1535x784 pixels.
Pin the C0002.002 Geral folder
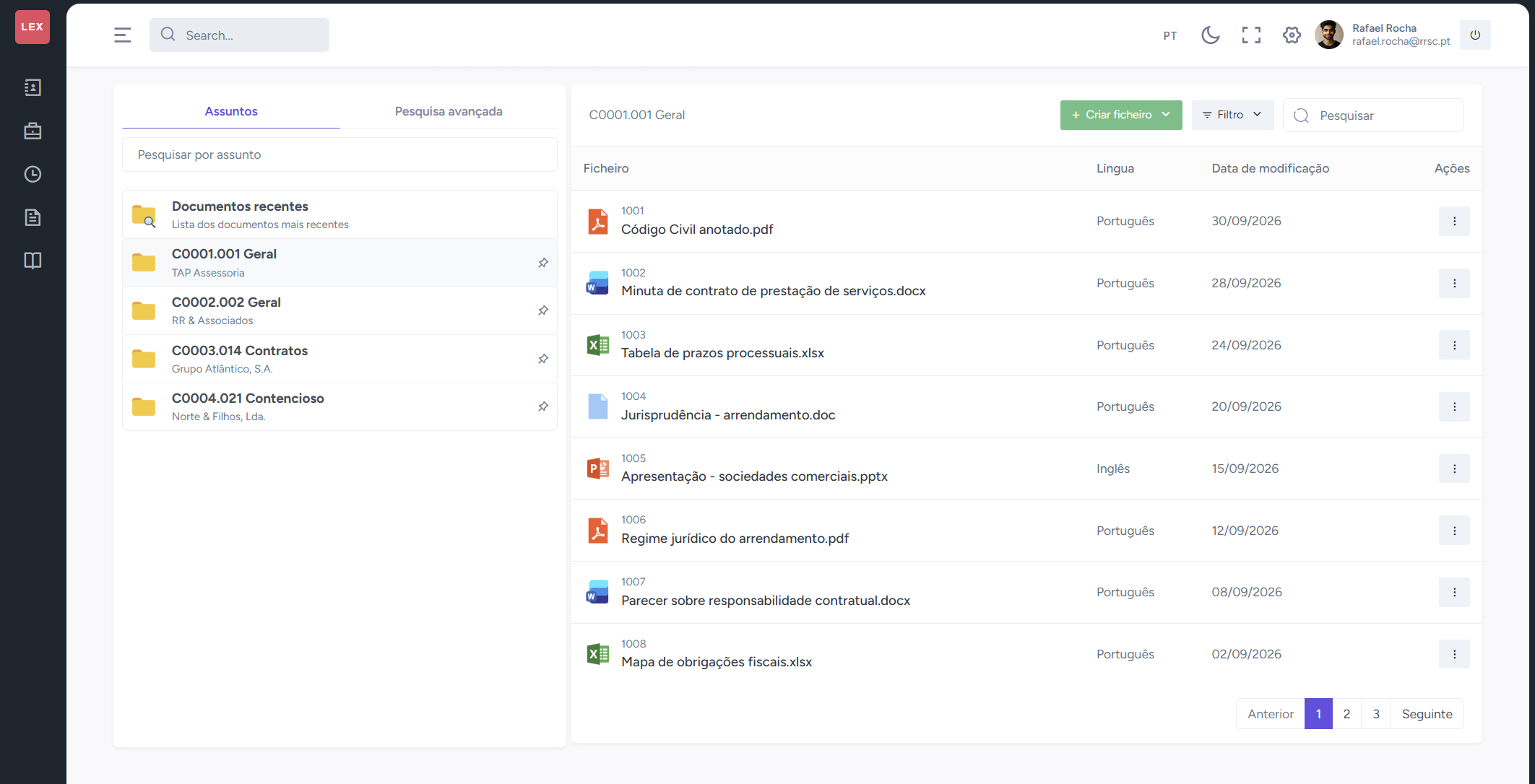(543, 310)
